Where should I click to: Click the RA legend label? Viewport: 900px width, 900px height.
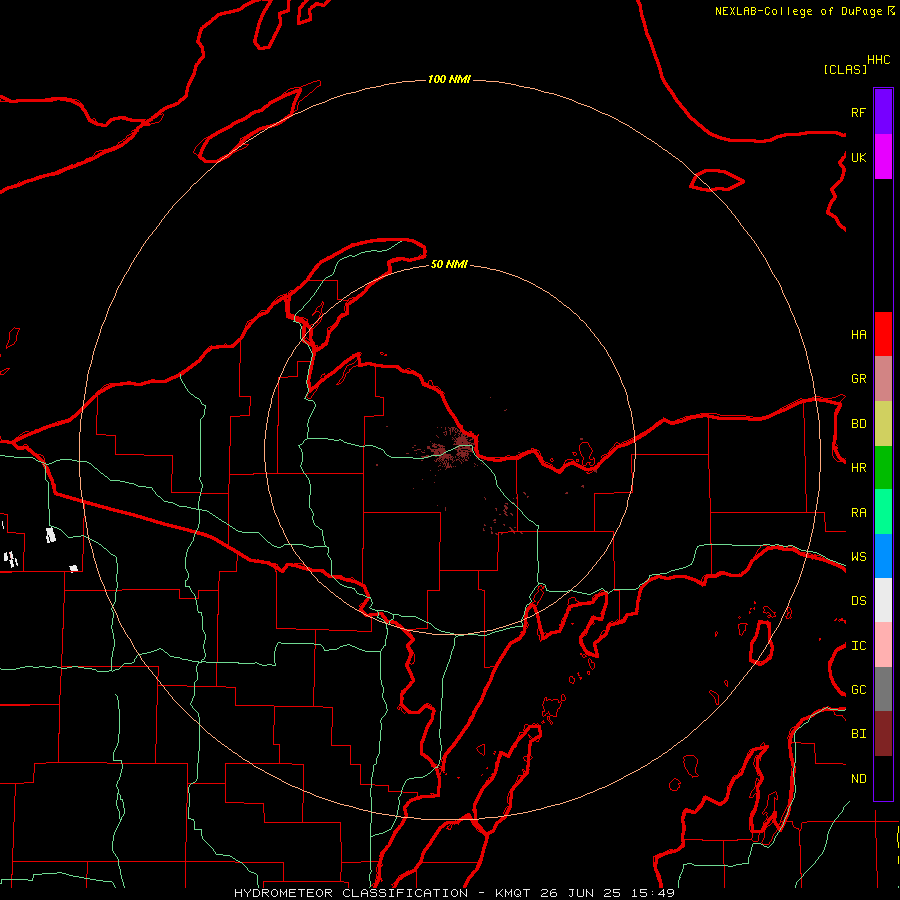pos(858,513)
